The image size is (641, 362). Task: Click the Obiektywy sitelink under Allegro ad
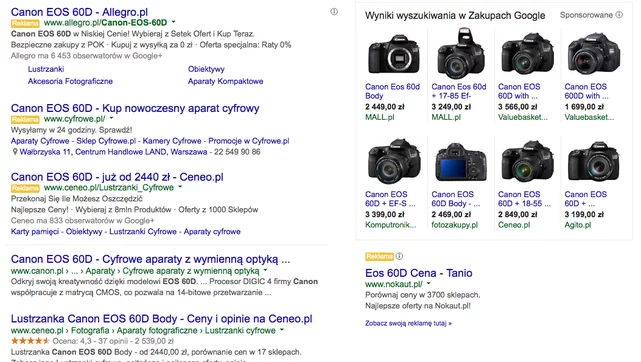click(x=206, y=69)
